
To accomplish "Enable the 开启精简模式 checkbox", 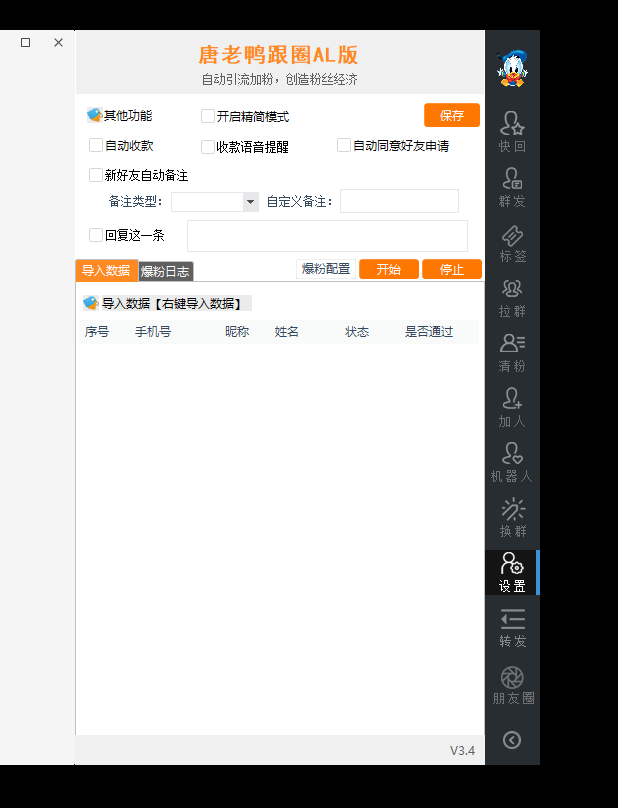I will pyautogui.click(x=208, y=116).
